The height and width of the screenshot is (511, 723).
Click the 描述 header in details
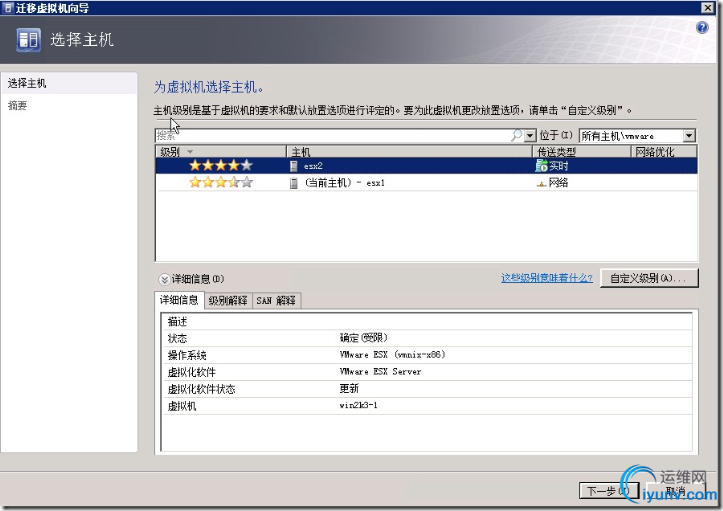(x=177, y=321)
